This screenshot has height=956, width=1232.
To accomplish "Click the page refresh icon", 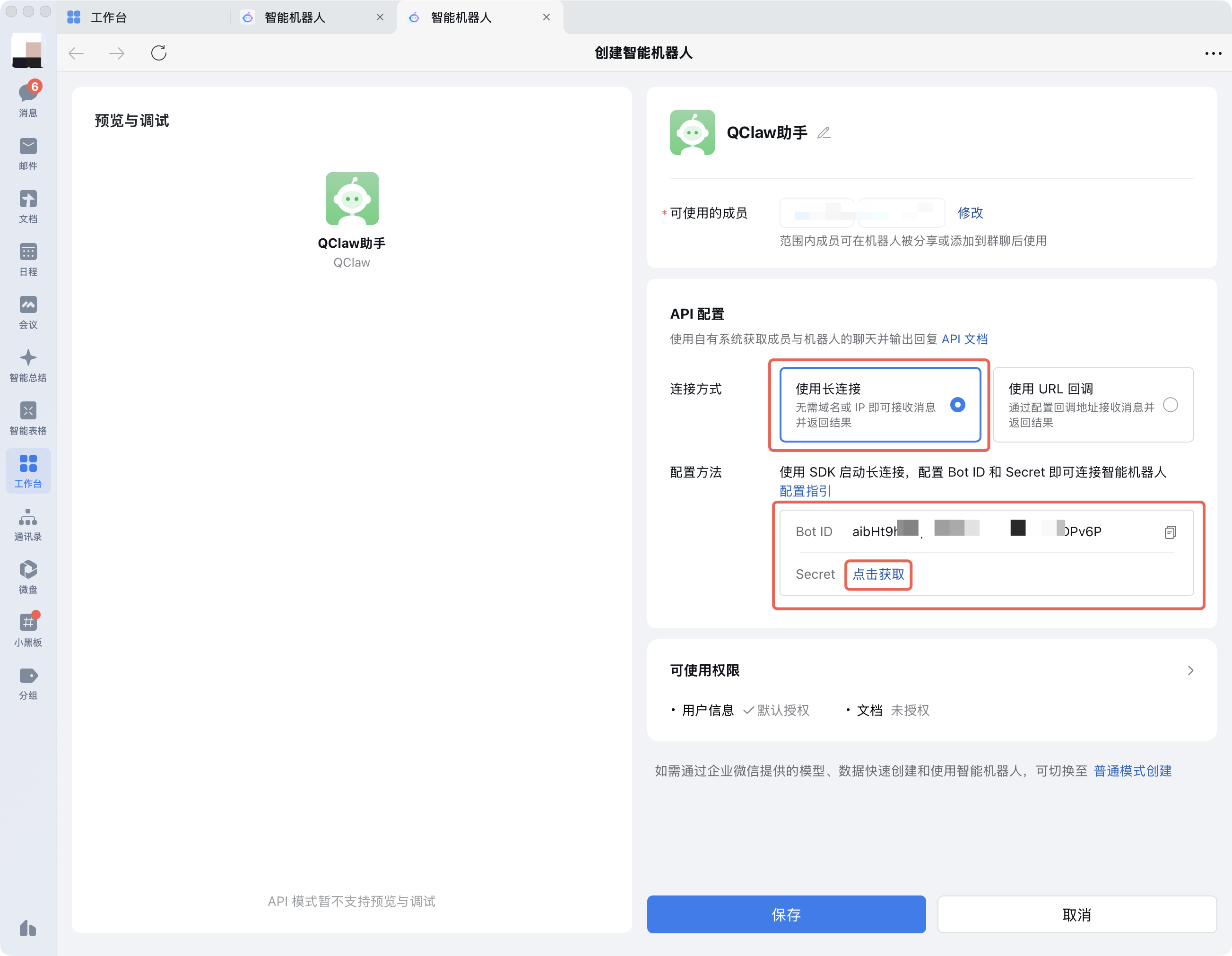I will [x=158, y=53].
